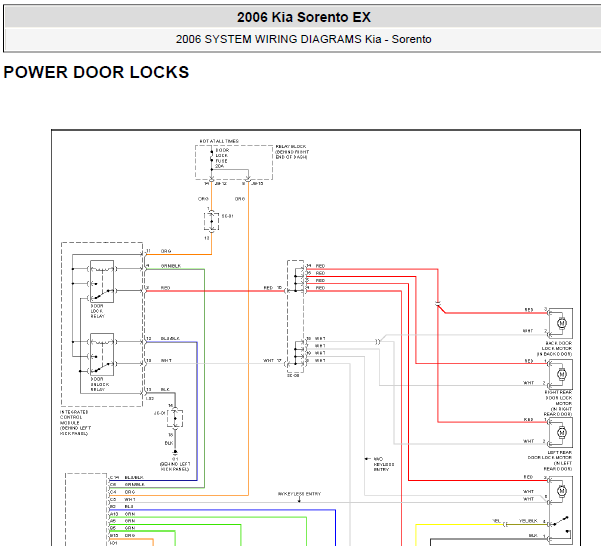
Task: Click the 'DOOR UNLOCK RELAY' caption
Action: pos(100,384)
